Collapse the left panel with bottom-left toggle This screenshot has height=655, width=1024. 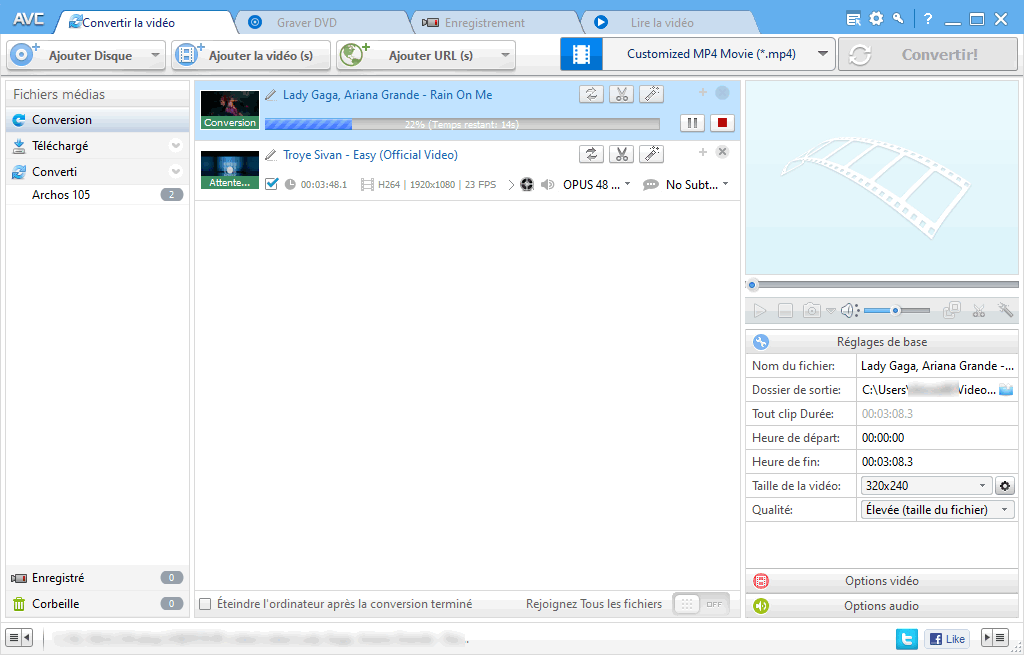18,637
